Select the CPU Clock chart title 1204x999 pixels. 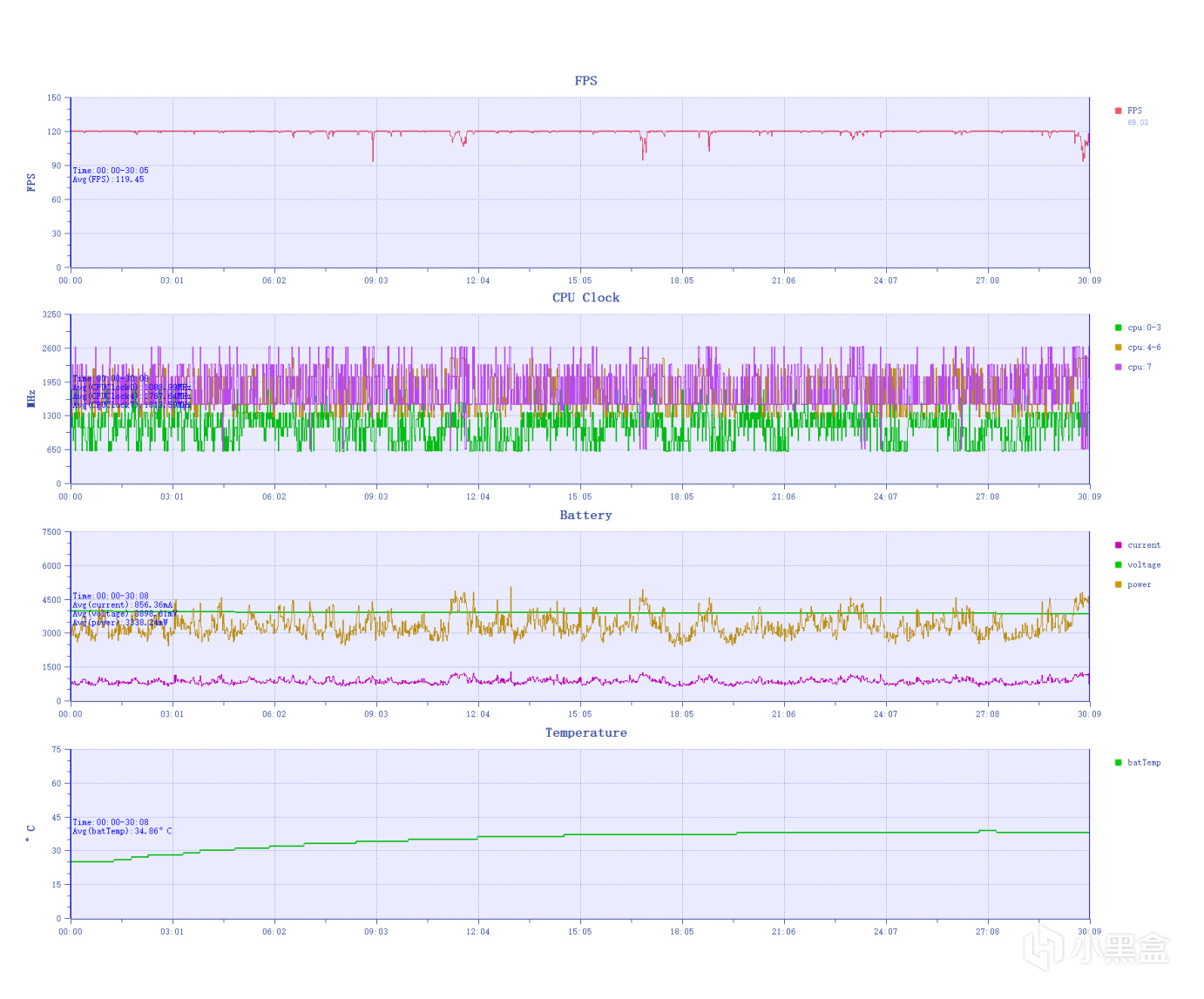(x=585, y=297)
